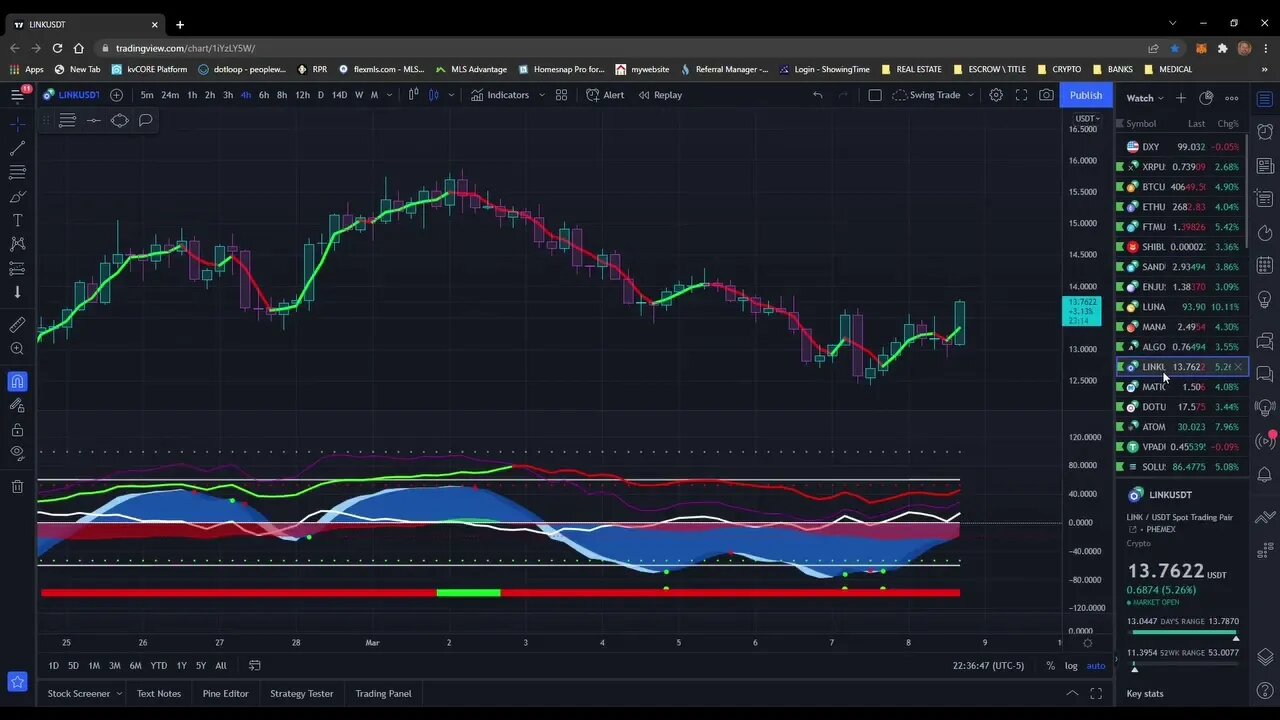Screen dimensions: 1280x720
Task: Open the alerts clock icon in sidebar
Action: click(x=1265, y=131)
